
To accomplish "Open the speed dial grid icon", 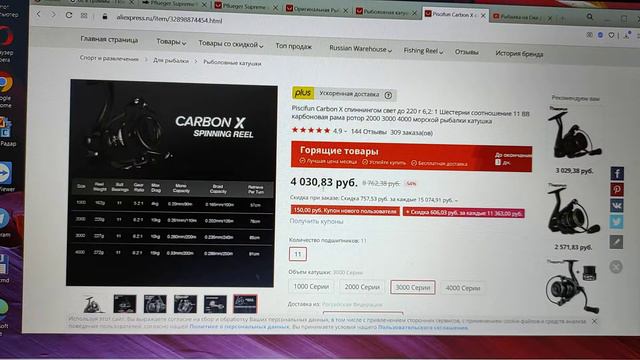I will click(x=84, y=16).
